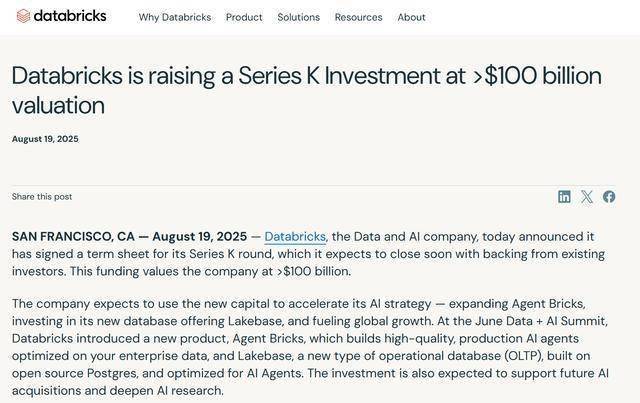Click the August 19, 2025 date label
640x403 pixels.
pos(45,139)
